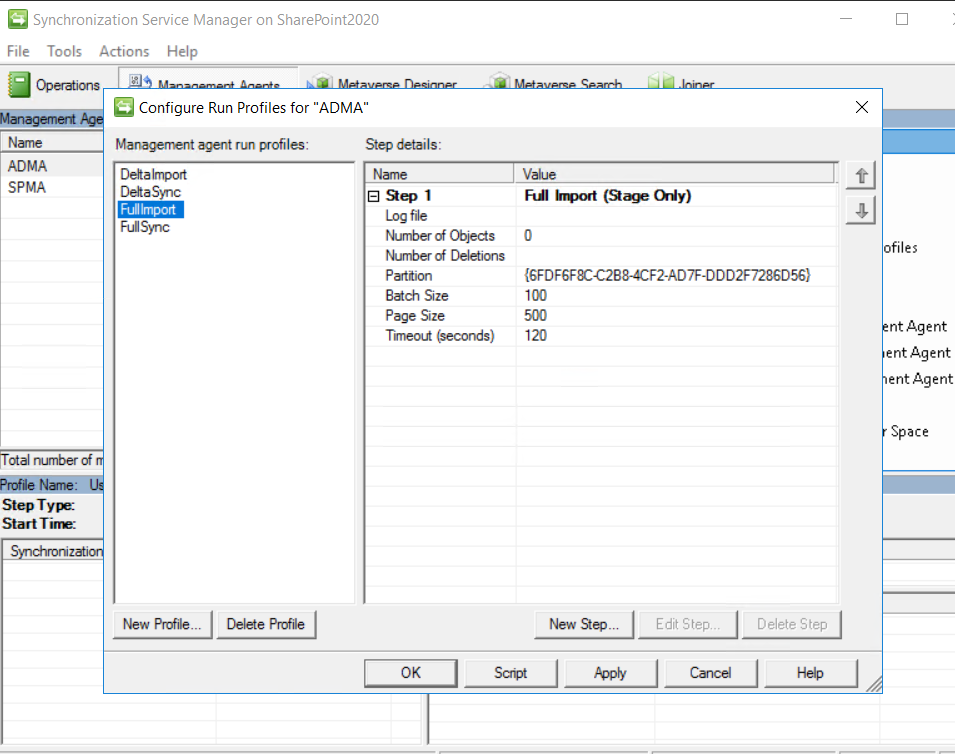Select the FullSync run profile
This screenshot has width=955, height=754.
coord(145,227)
